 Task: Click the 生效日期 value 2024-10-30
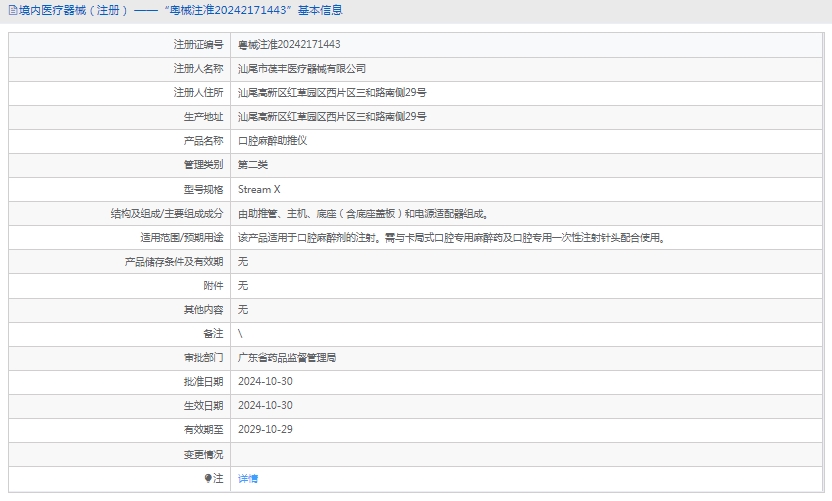click(265, 405)
